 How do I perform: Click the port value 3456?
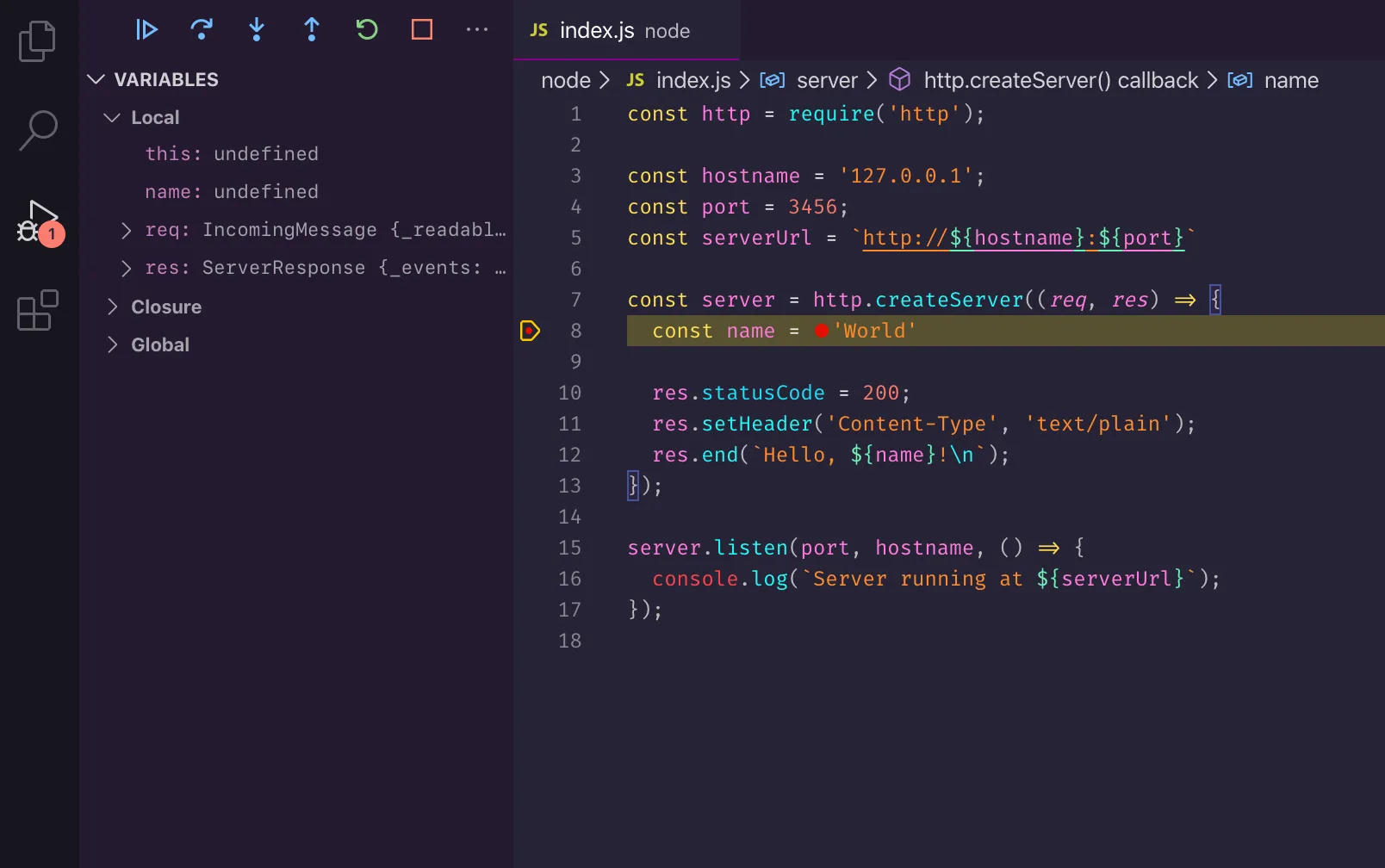click(x=812, y=207)
